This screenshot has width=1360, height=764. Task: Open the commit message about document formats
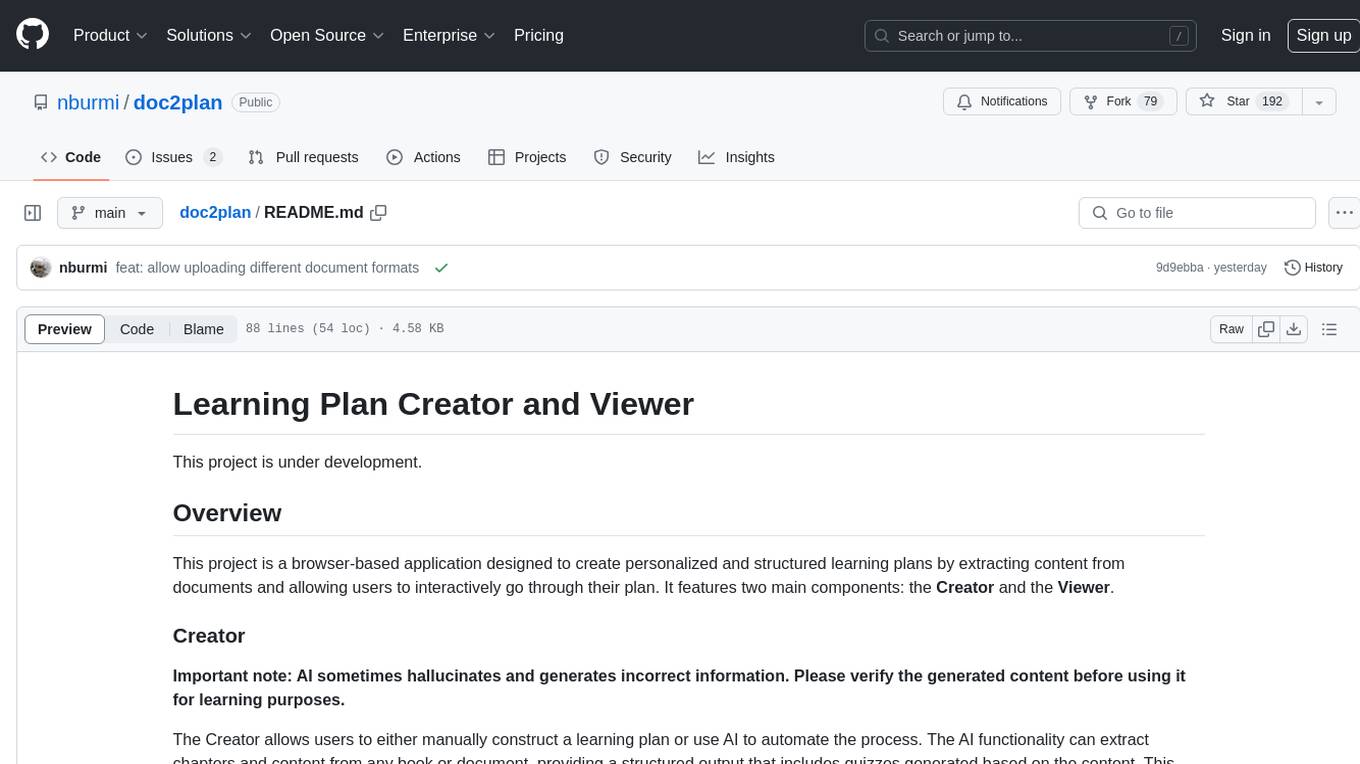pyautogui.click(x=267, y=268)
